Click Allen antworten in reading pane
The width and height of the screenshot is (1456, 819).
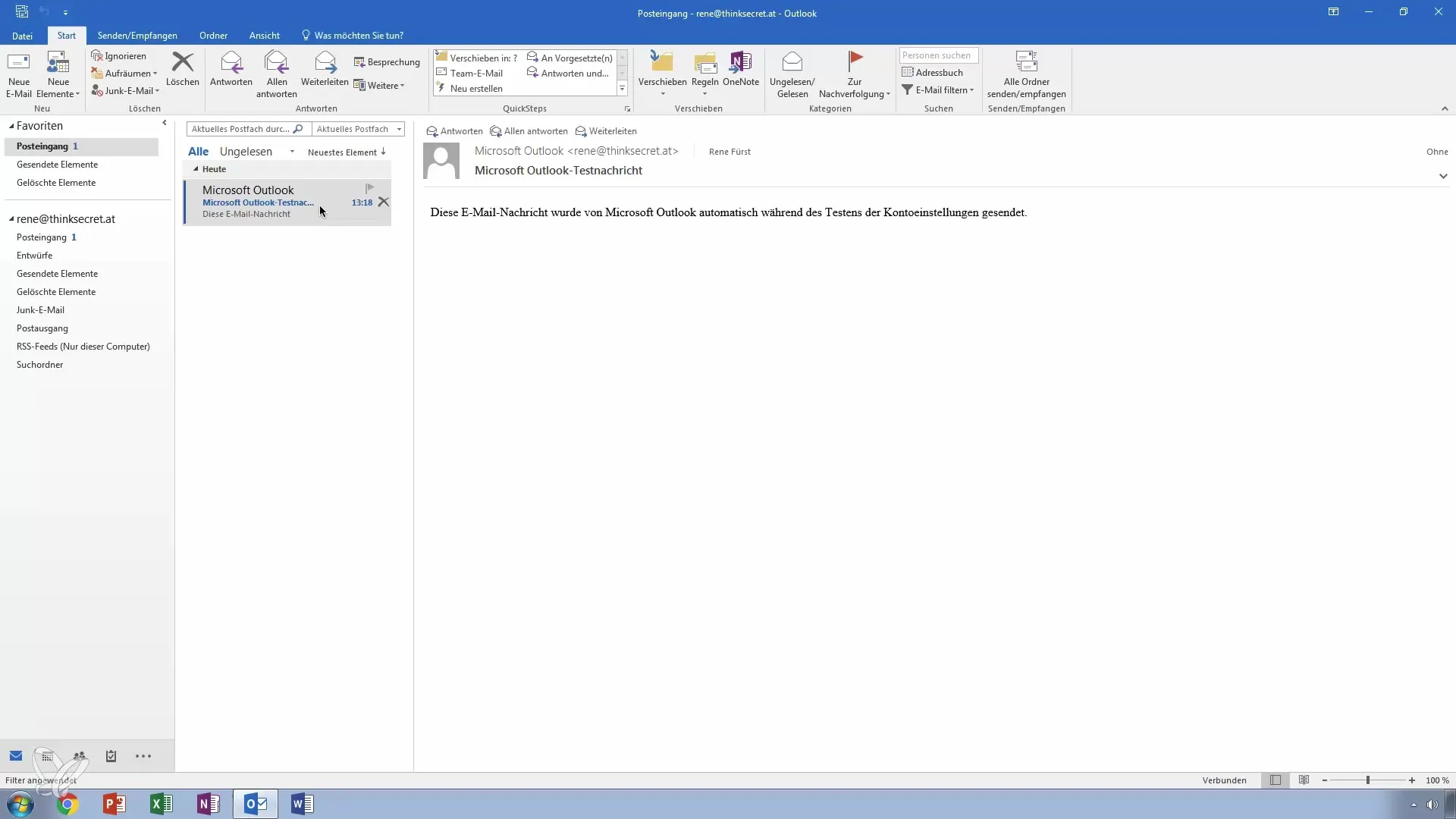529,131
